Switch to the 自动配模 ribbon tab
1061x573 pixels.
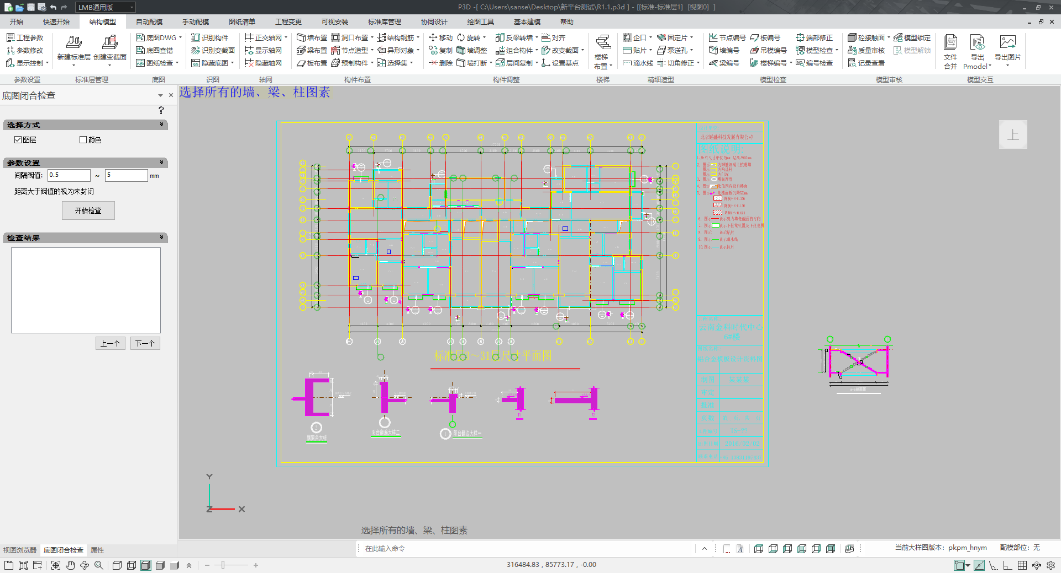[148, 21]
